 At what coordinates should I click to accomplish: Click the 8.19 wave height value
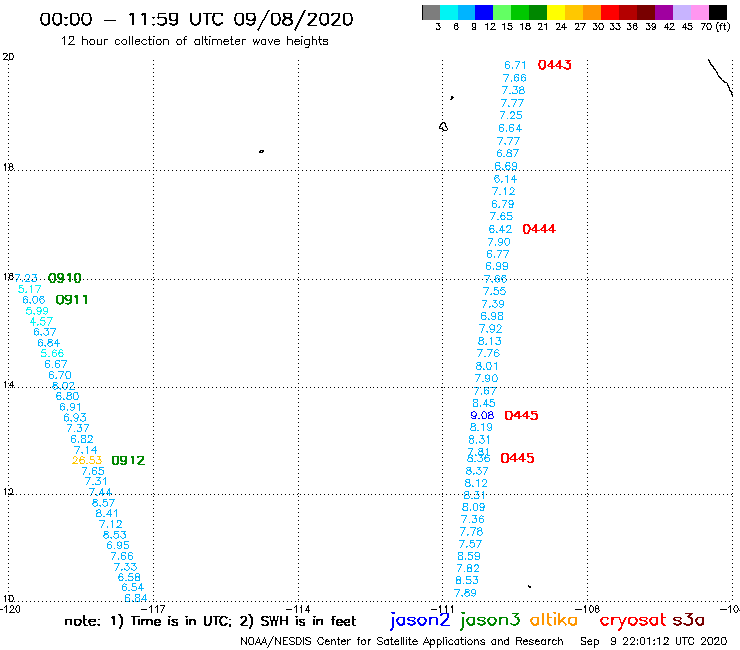point(481,427)
